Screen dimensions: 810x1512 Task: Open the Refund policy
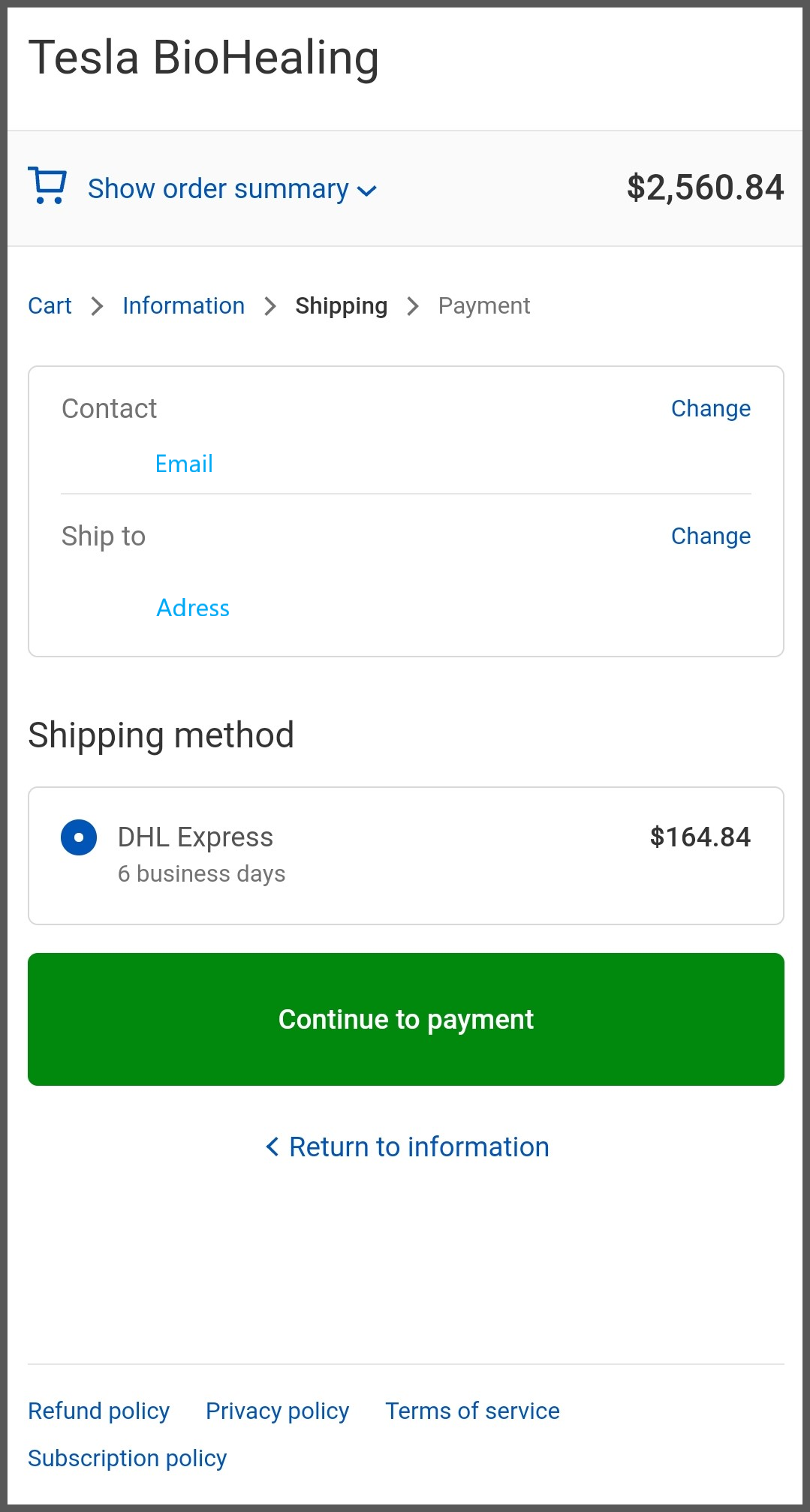coord(98,1411)
